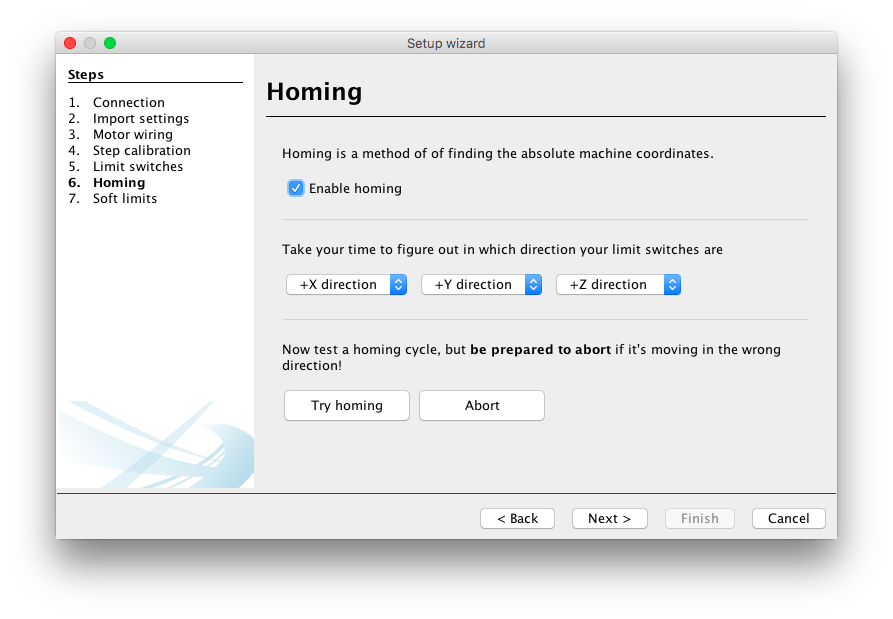Advance to the next wizard step

(x=609, y=518)
